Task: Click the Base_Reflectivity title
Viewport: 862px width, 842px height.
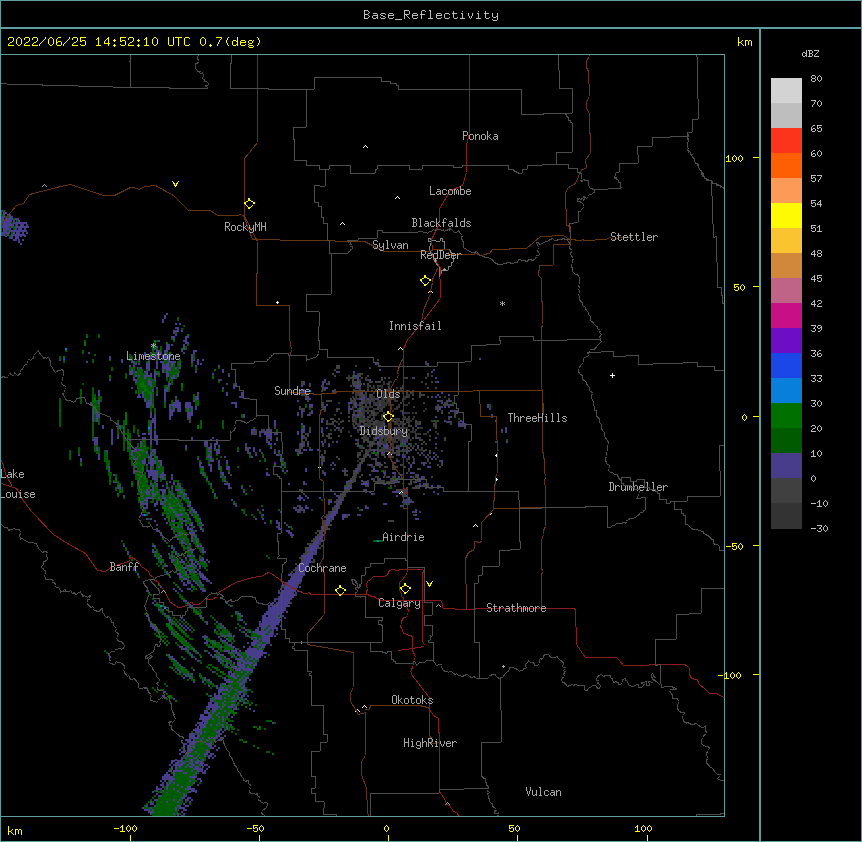Action: (x=431, y=15)
